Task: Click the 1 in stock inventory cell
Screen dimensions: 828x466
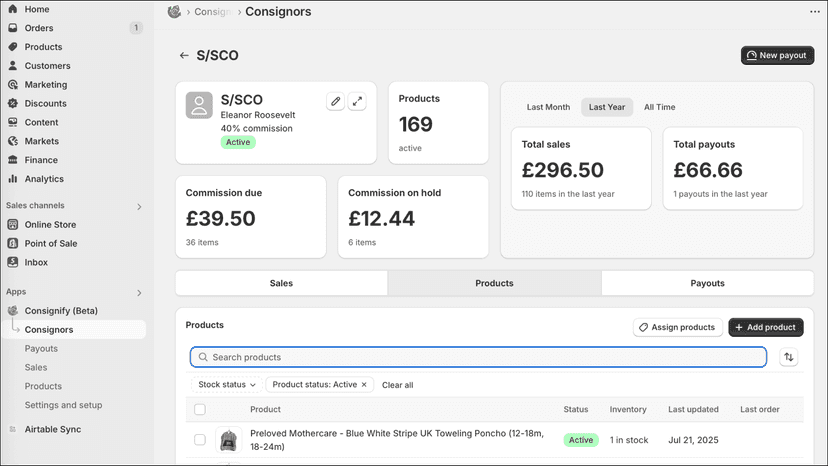Action: tap(629, 440)
